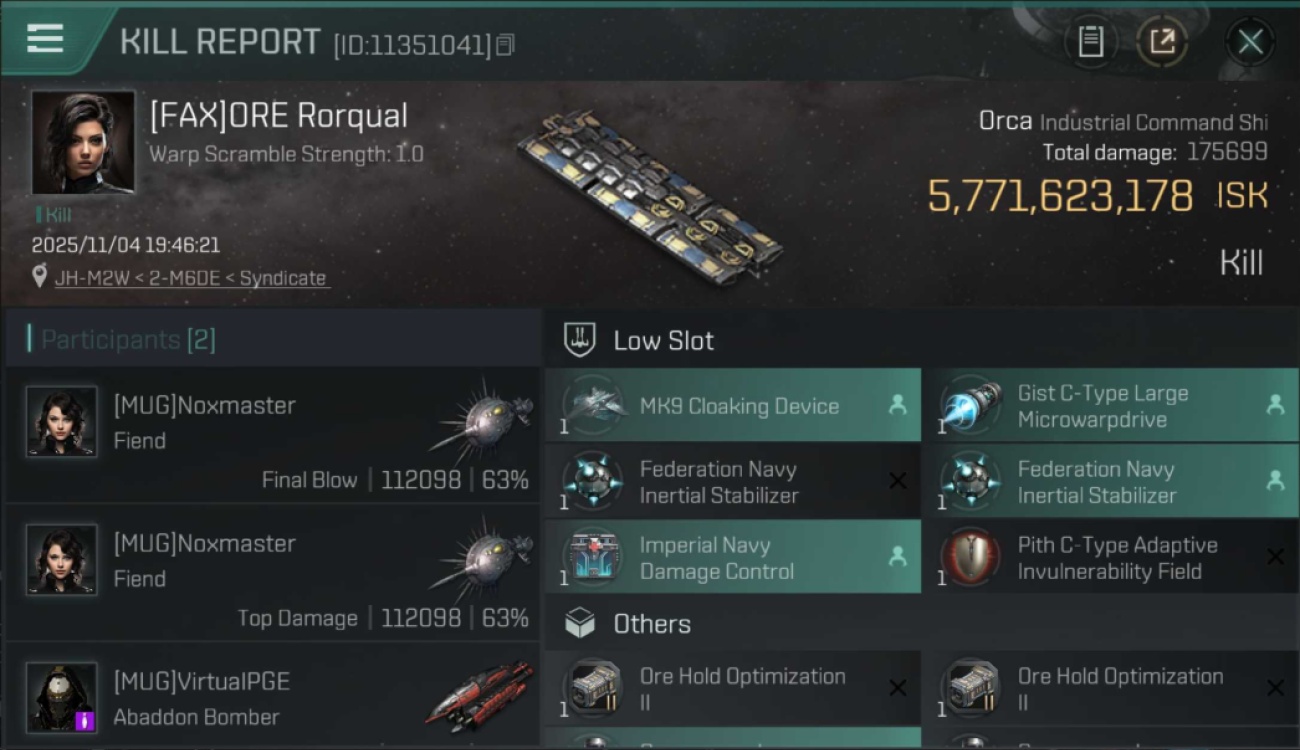The image size is (1300, 750).
Task: Toggle dropped marker on Gist Microwarpdrive
Action: [1275, 405]
